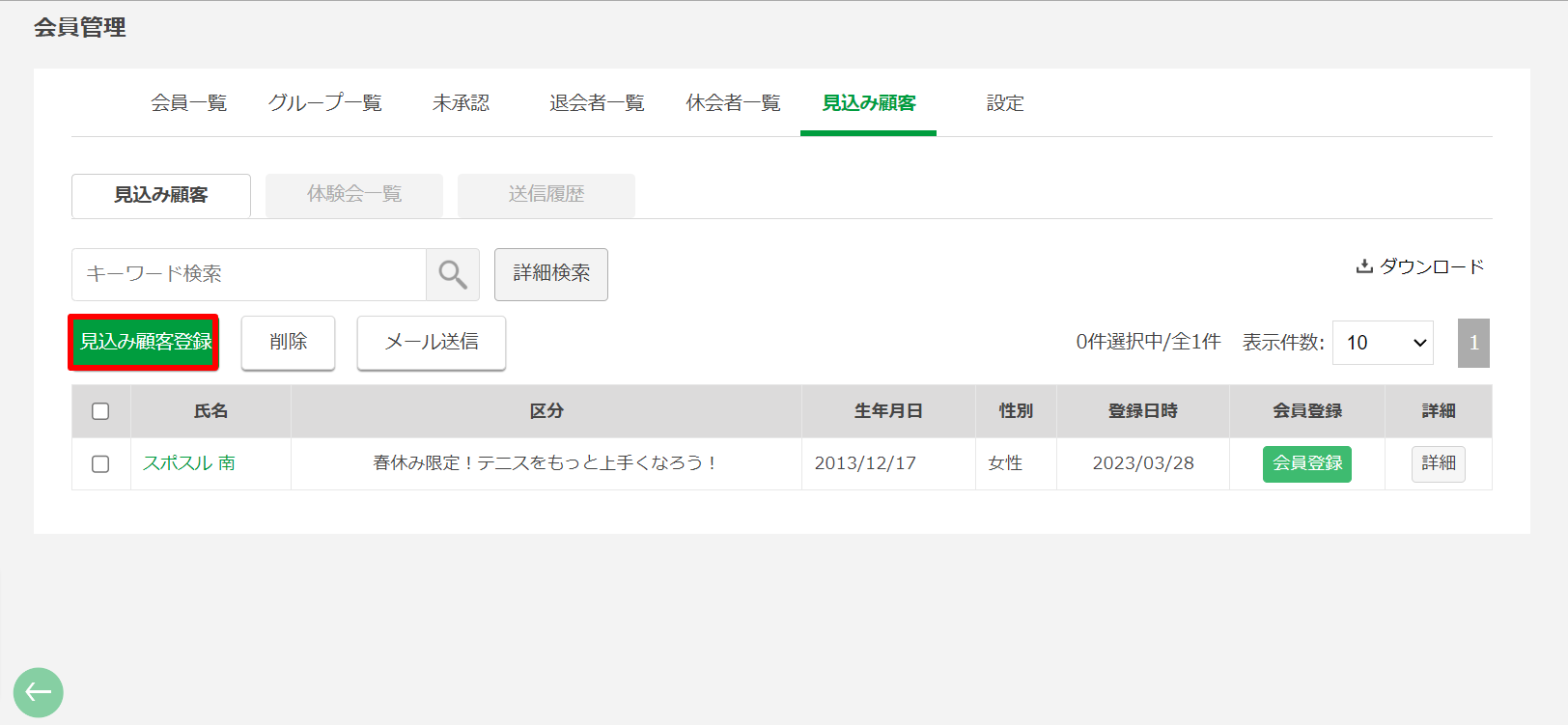Click the 性別 column header
This screenshot has height=725, width=1568.
[1016, 411]
